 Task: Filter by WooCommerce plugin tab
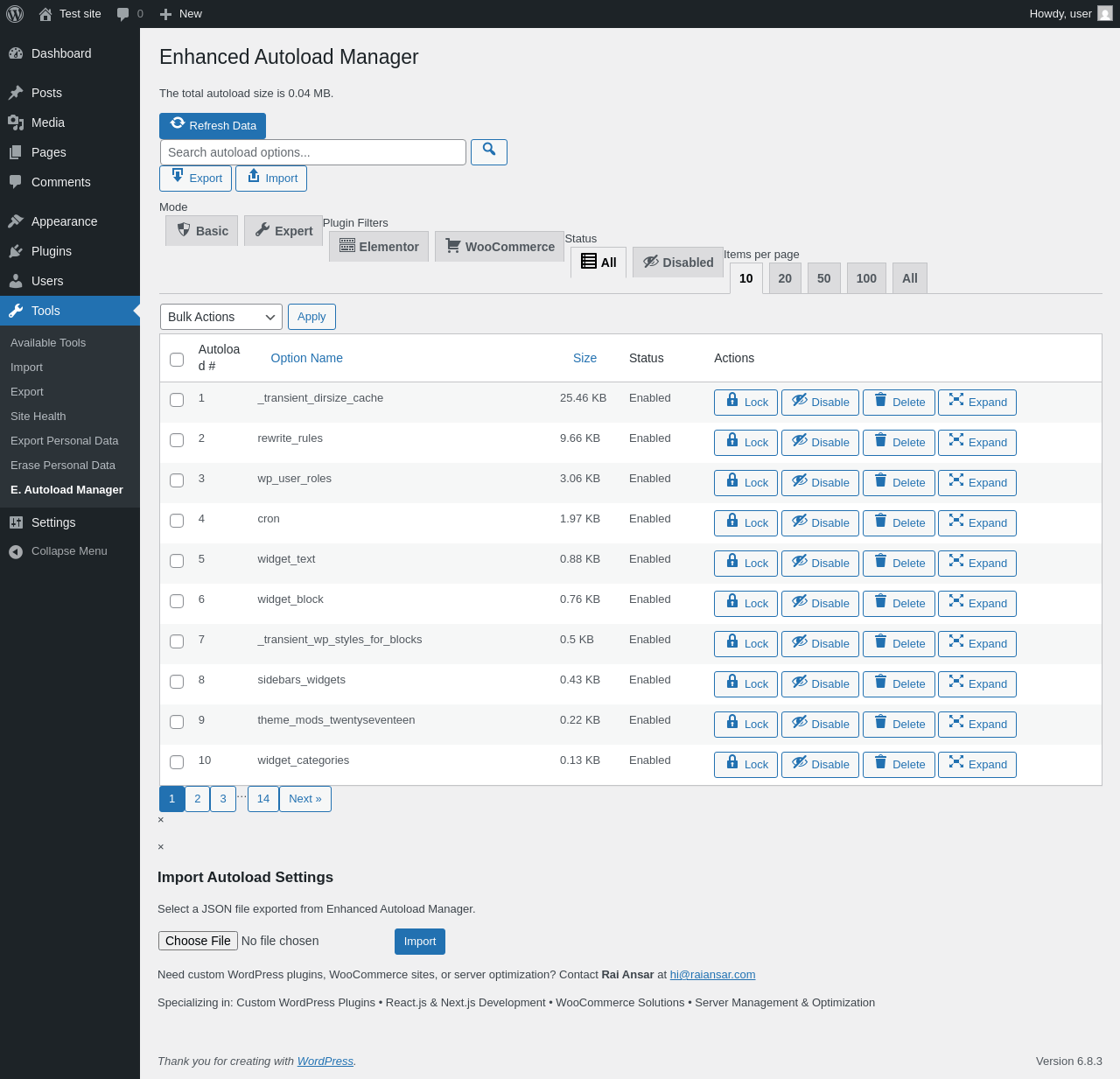click(x=500, y=246)
